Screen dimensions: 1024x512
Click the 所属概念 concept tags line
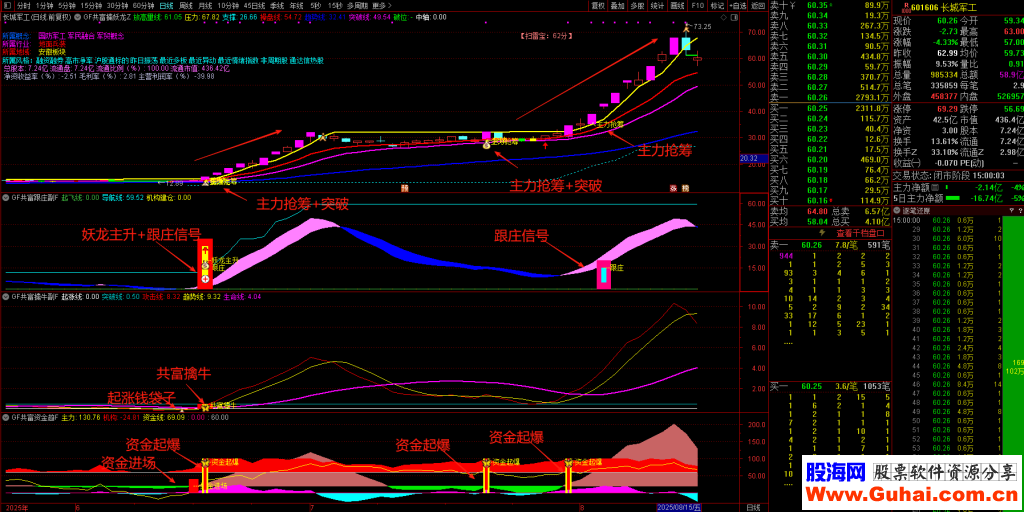63,34
